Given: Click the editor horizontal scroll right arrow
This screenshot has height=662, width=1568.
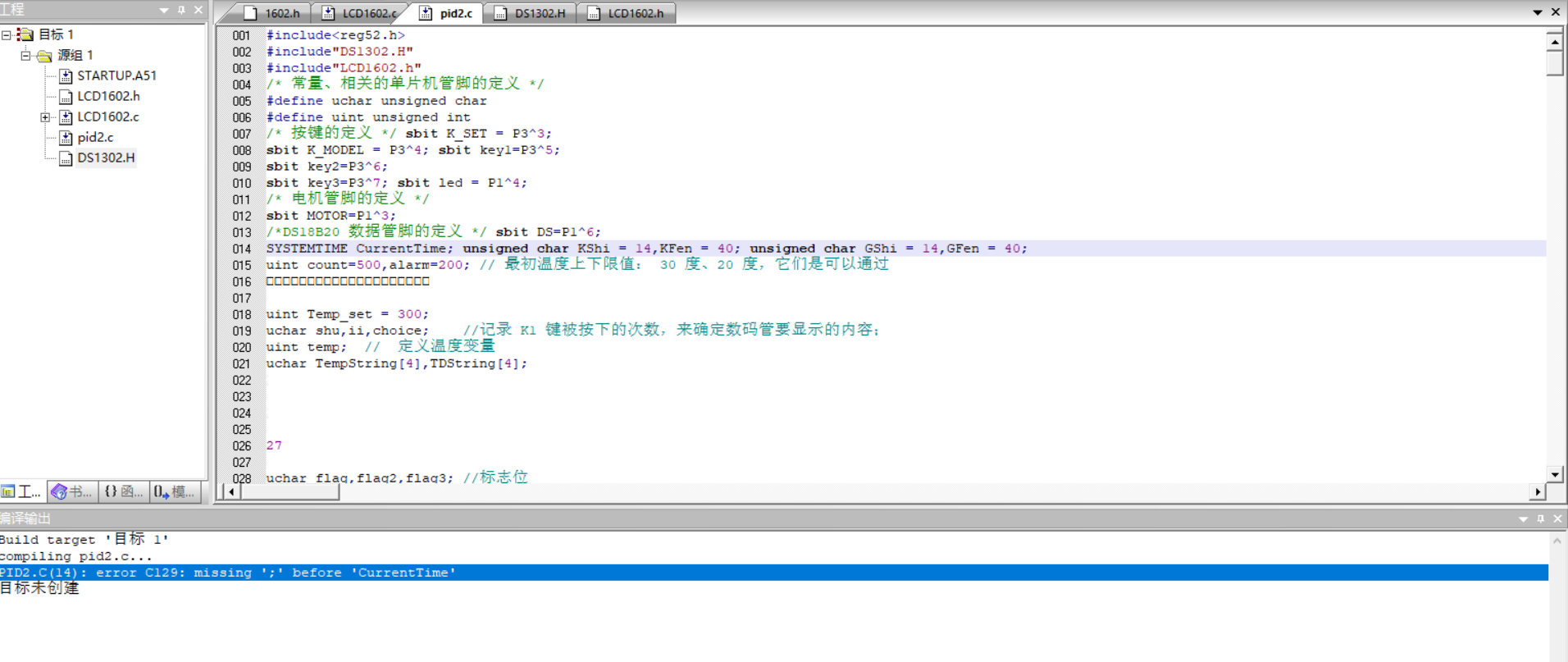Looking at the screenshot, I should (x=1537, y=492).
